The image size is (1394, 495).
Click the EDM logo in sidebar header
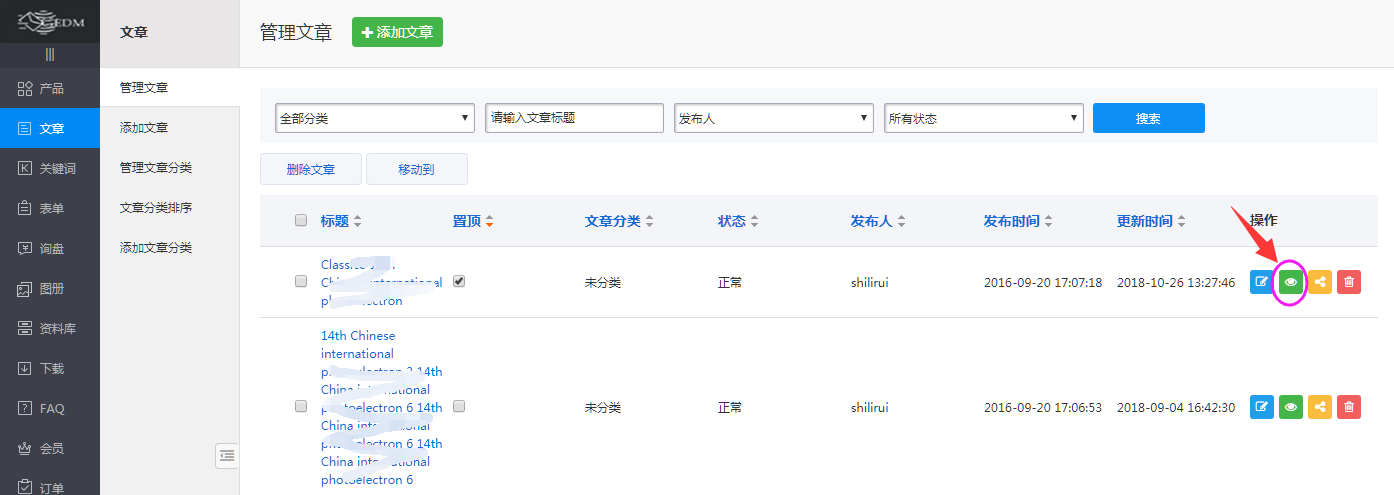click(x=49, y=20)
